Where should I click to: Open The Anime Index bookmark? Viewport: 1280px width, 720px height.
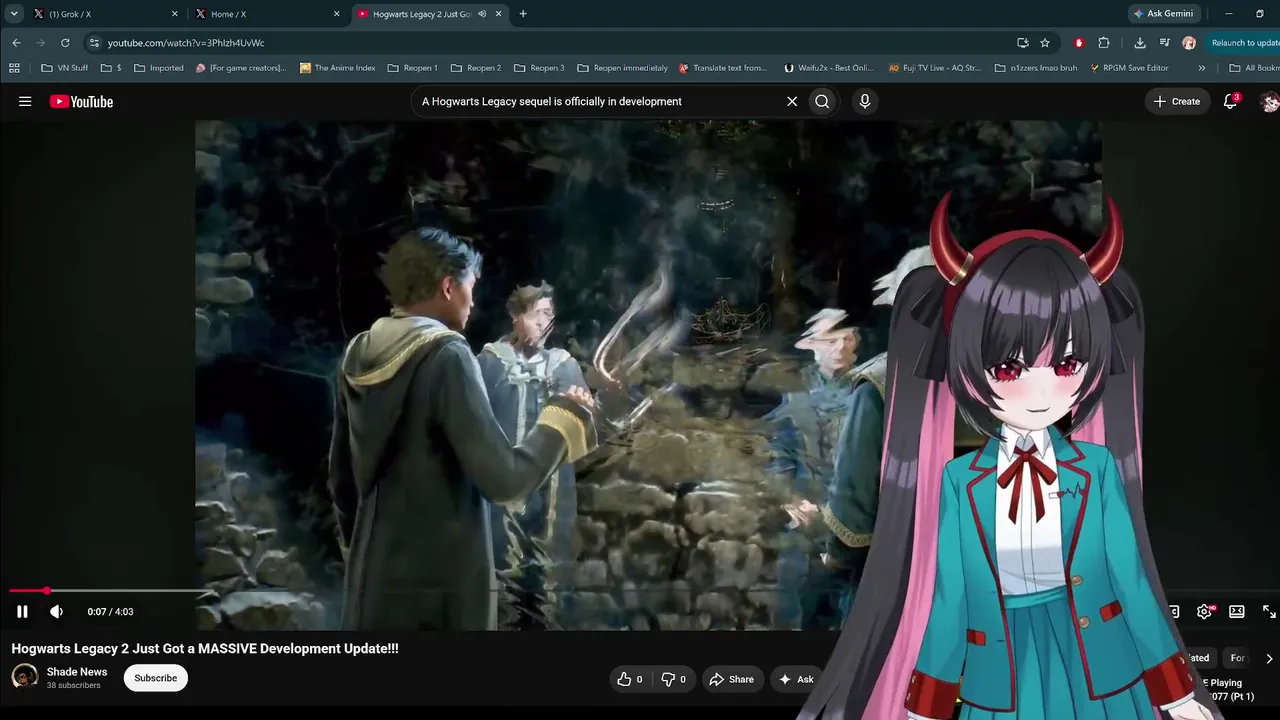tap(338, 68)
